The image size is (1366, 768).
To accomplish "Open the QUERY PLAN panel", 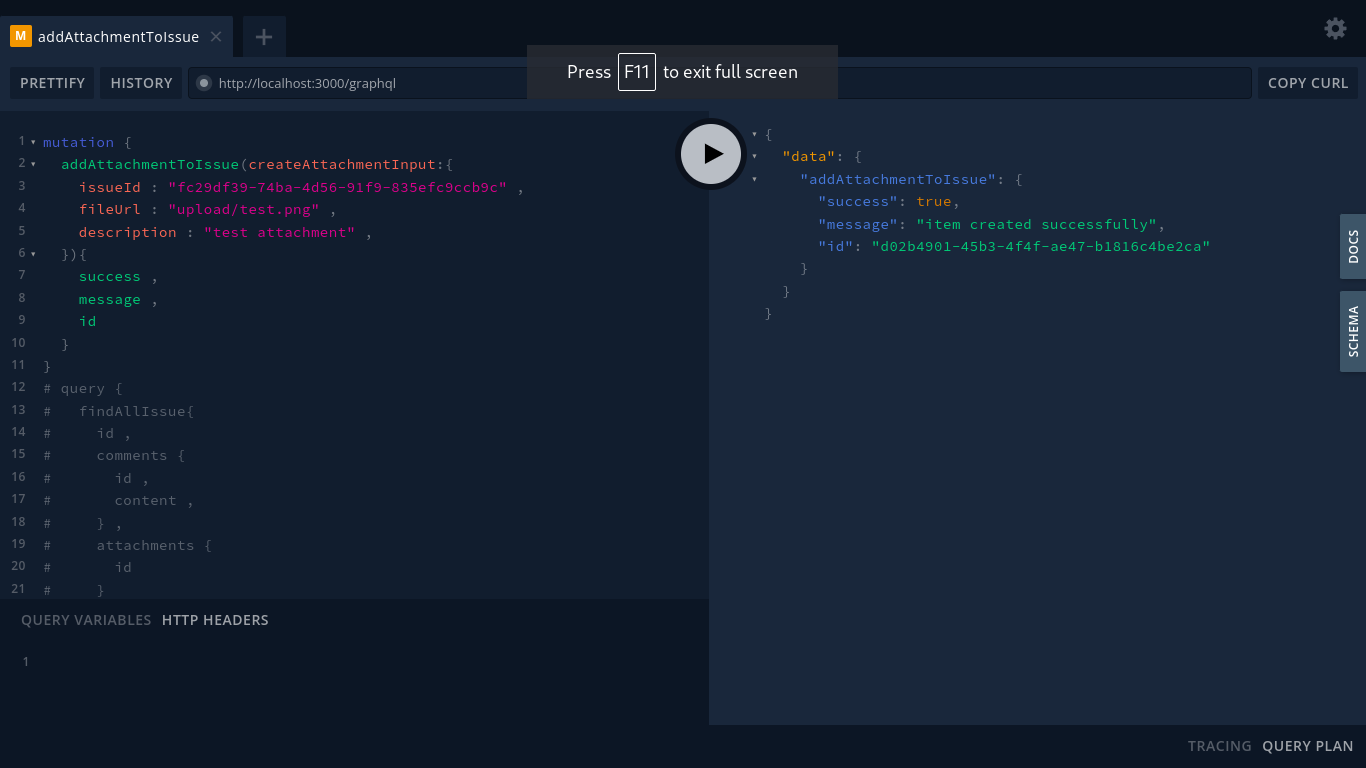I will [x=1307, y=746].
